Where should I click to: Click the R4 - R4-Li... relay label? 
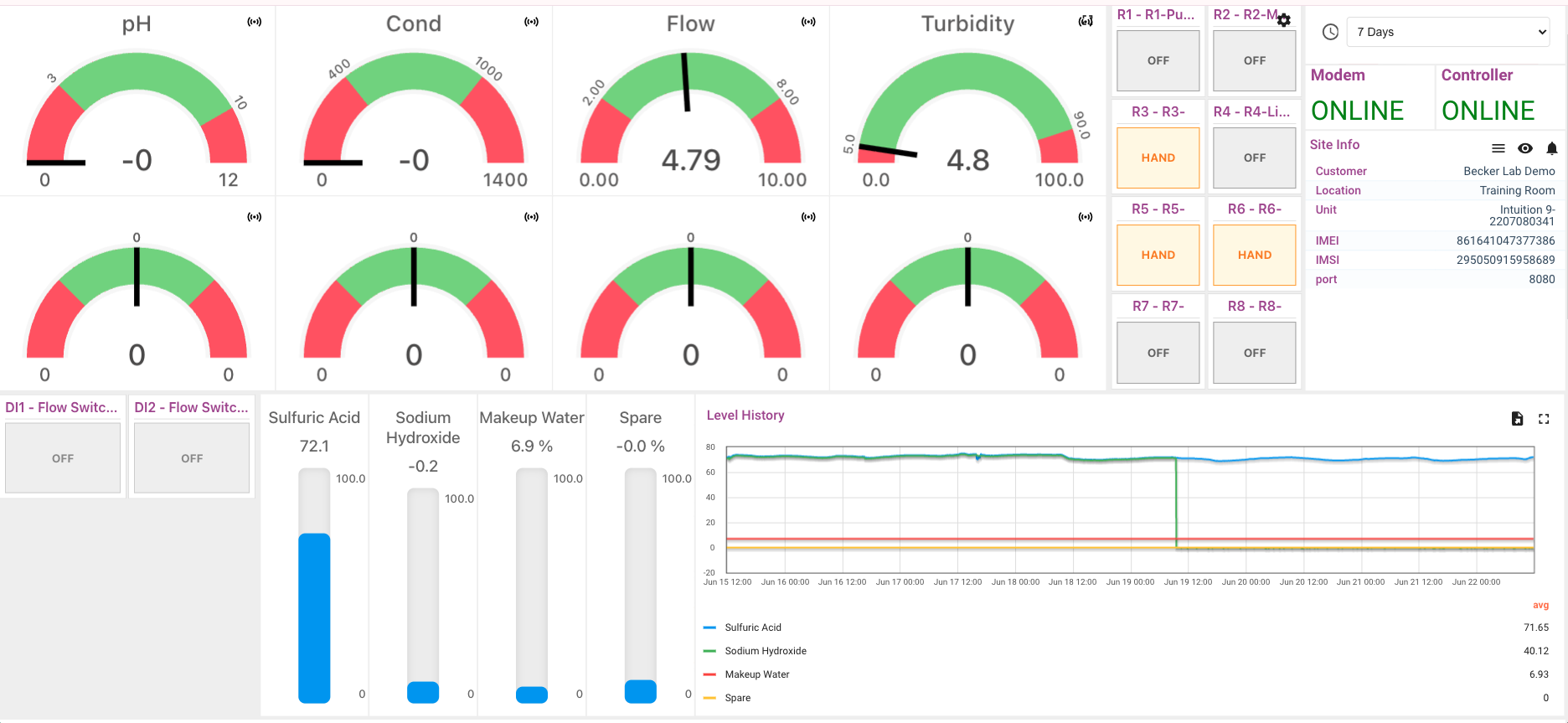click(1252, 111)
